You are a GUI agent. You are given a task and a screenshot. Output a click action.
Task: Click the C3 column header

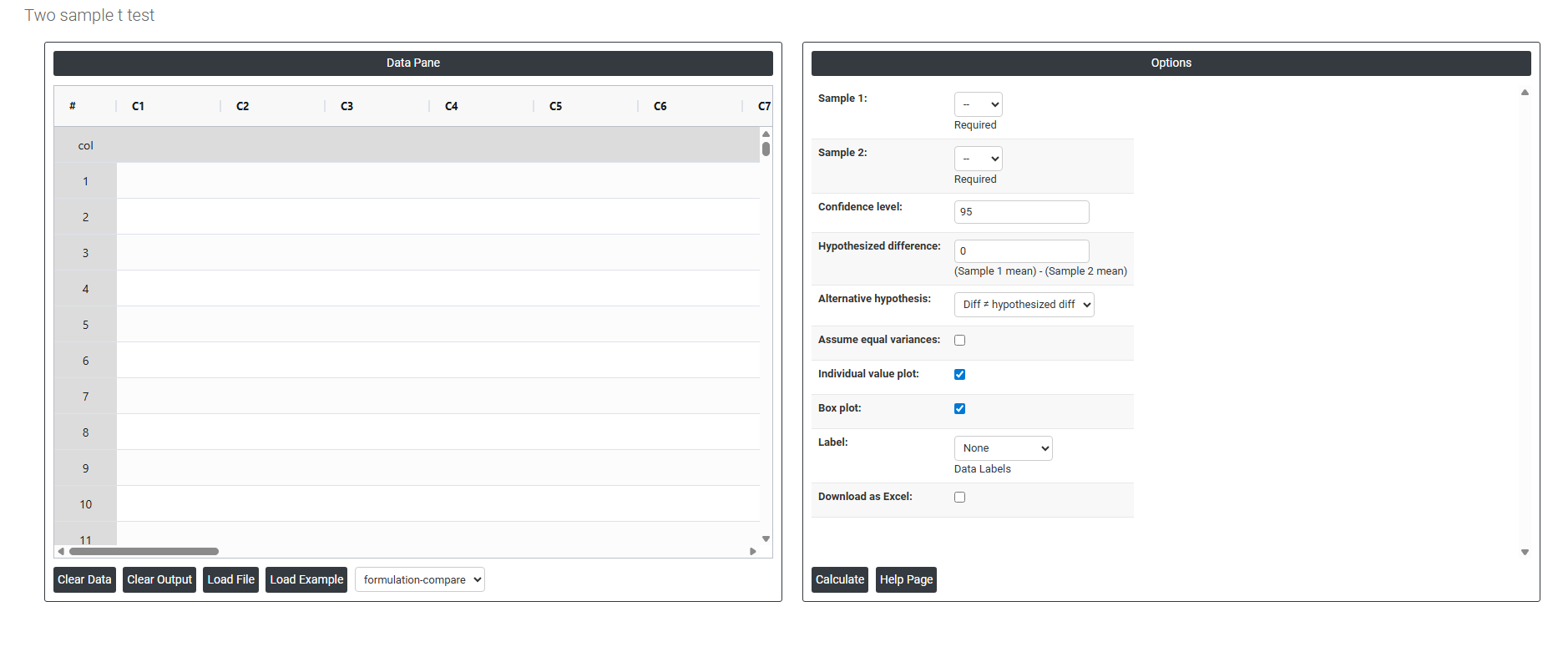click(347, 106)
